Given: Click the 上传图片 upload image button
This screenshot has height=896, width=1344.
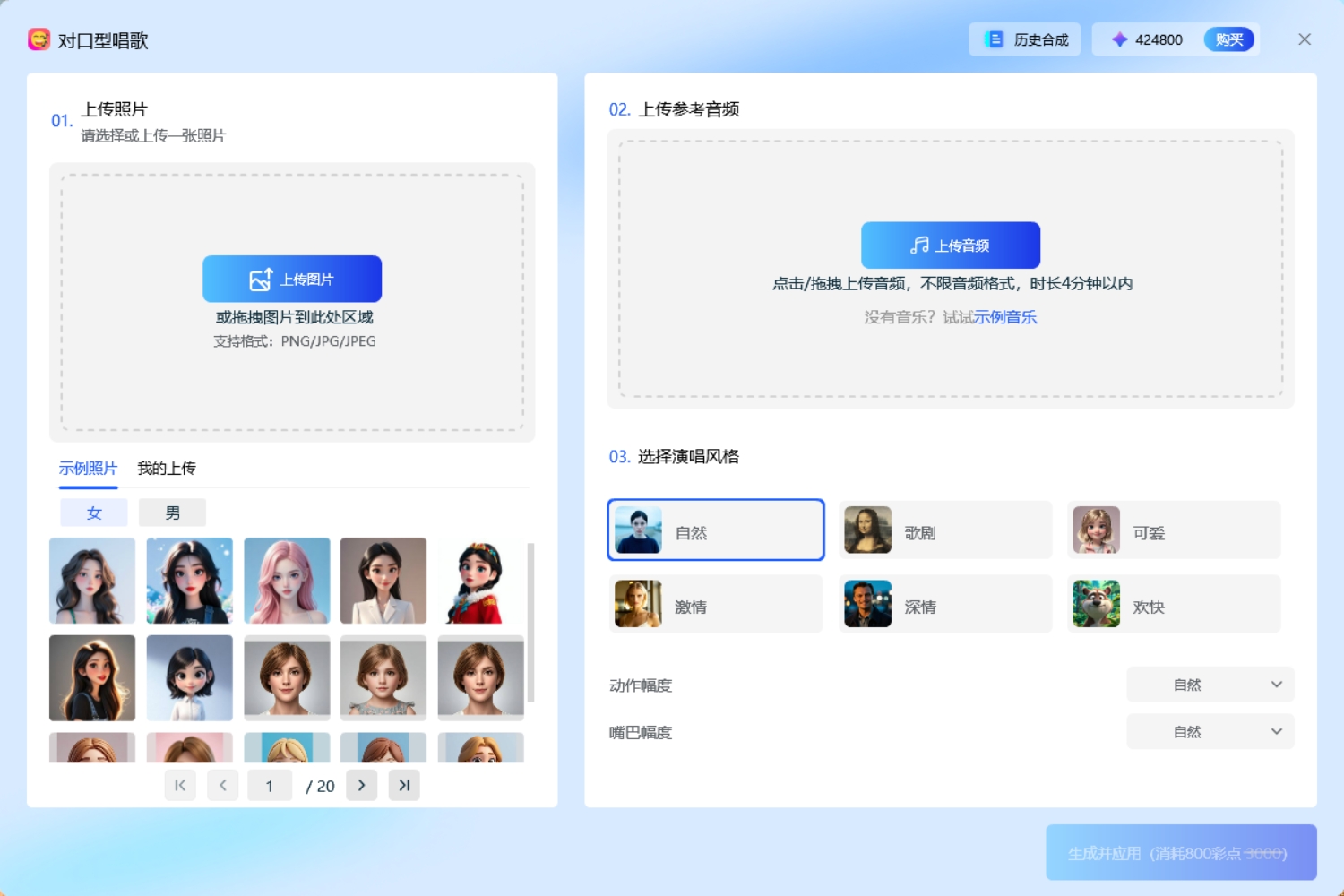Looking at the screenshot, I should (x=292, y=279).
